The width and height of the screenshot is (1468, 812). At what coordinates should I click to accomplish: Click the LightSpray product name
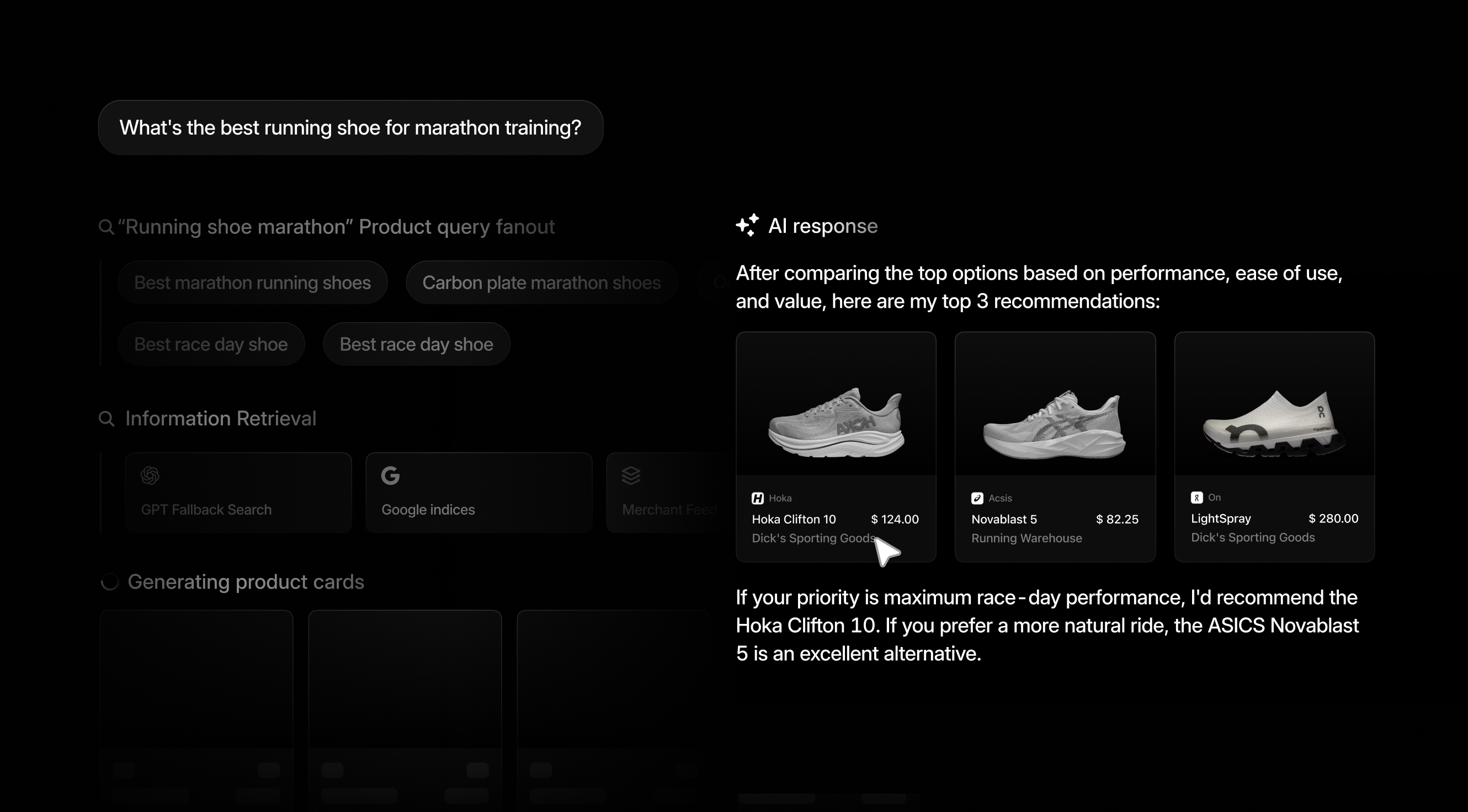click(x=1221, y=519)
